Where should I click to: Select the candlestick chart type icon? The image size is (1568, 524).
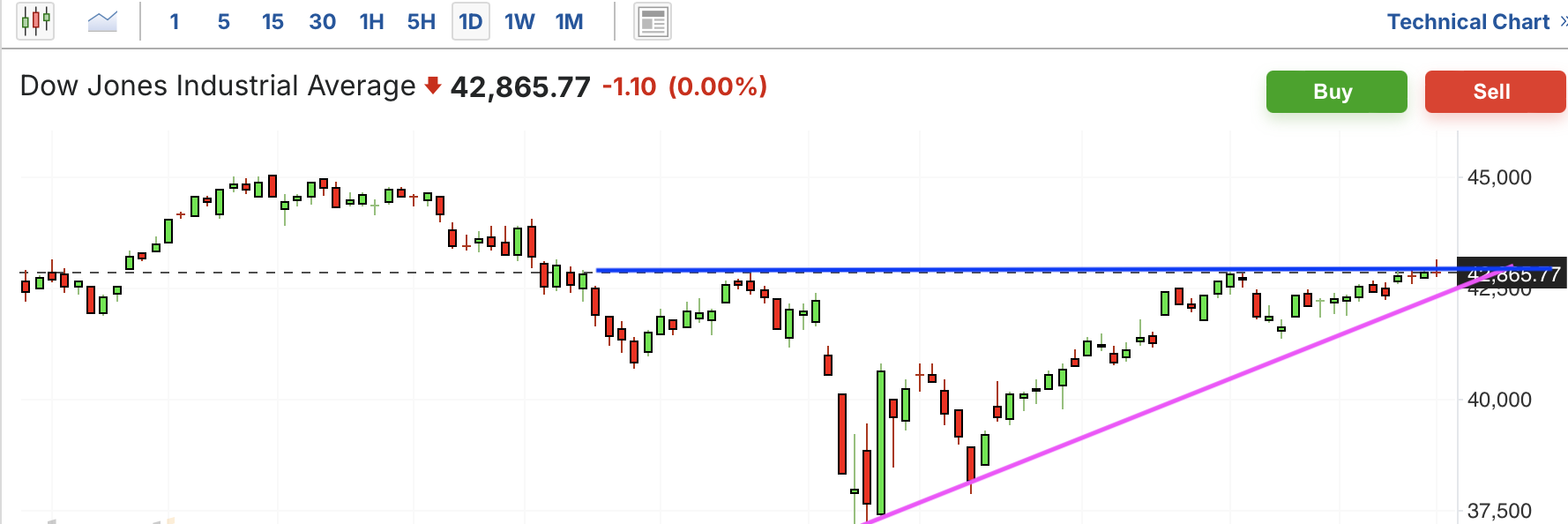[35, 21]
